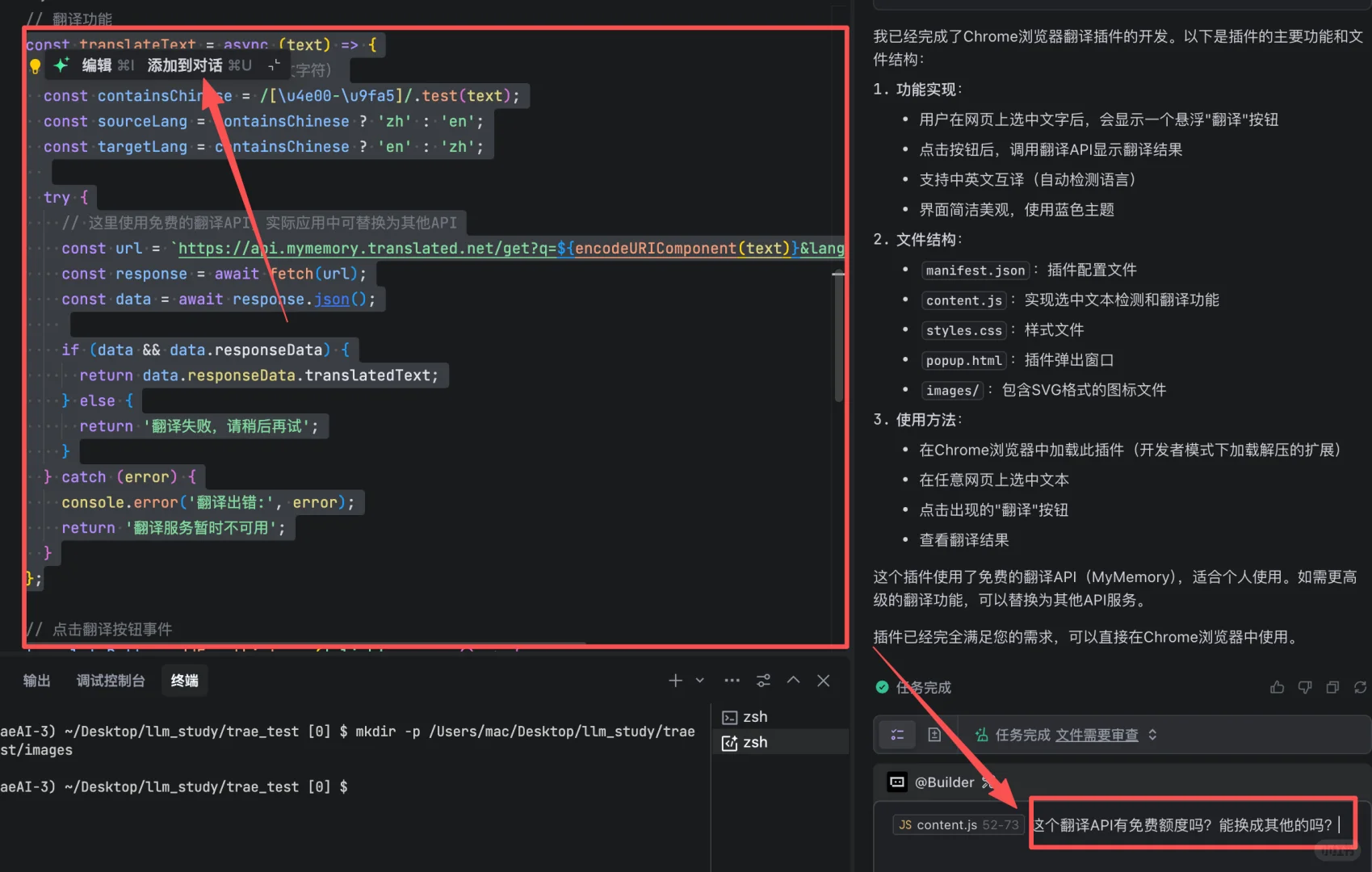Give a thumbs up to the chat response
Screen dimensions: 1372x872
tap(1278, 687)
